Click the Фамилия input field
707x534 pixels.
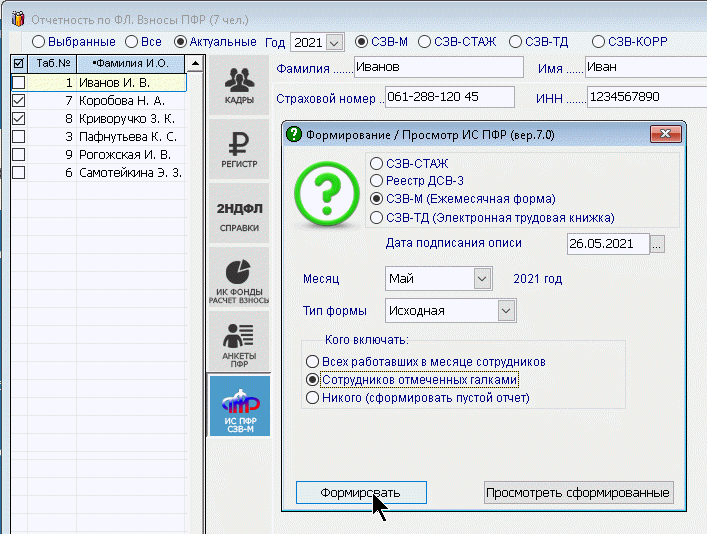pos(439,67)
